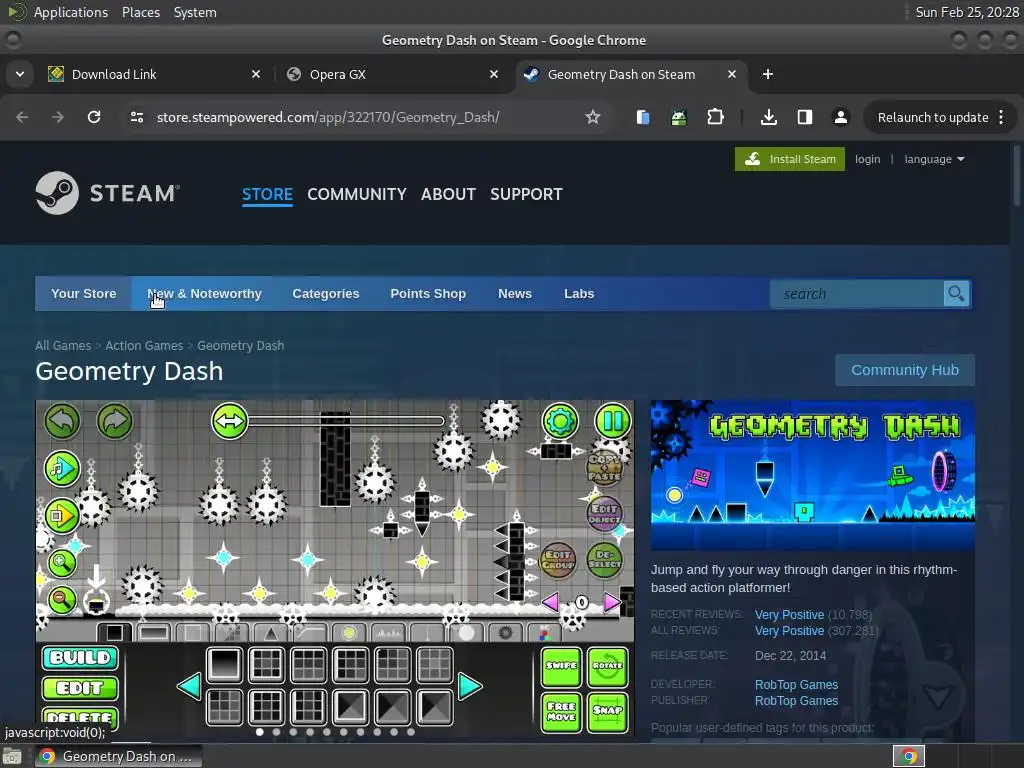Open the tab search dropdown arrow
The image size is (1024, 768).
(20, 74)
